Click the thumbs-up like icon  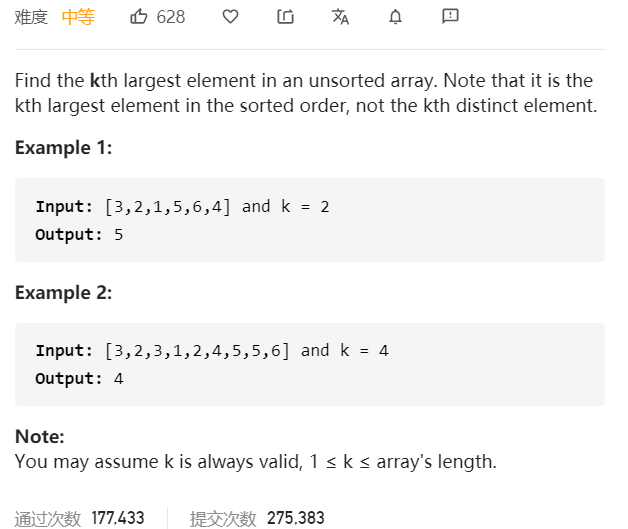point(139,17)
